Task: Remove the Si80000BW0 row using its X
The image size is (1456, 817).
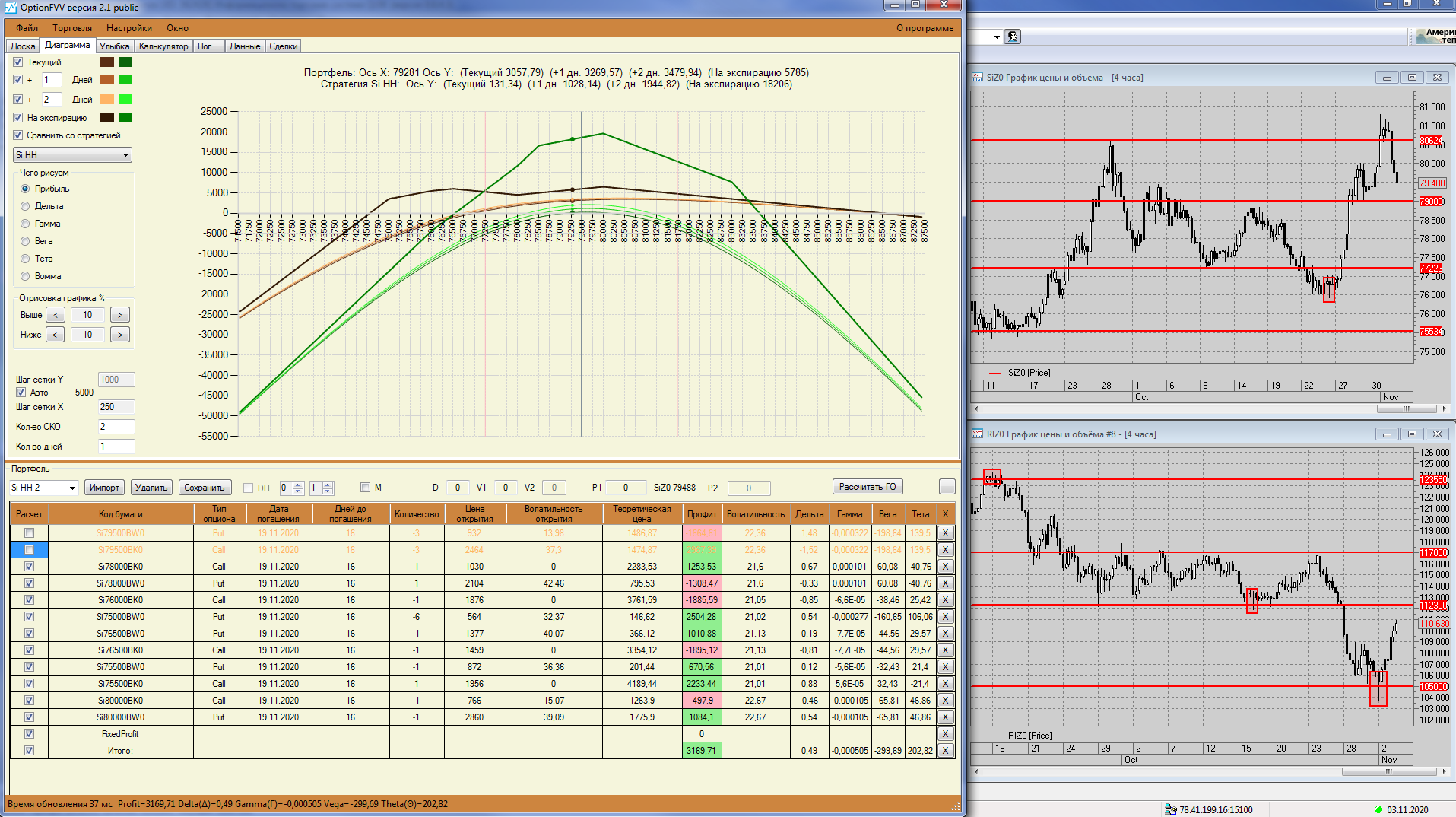Action: (945, 717)
